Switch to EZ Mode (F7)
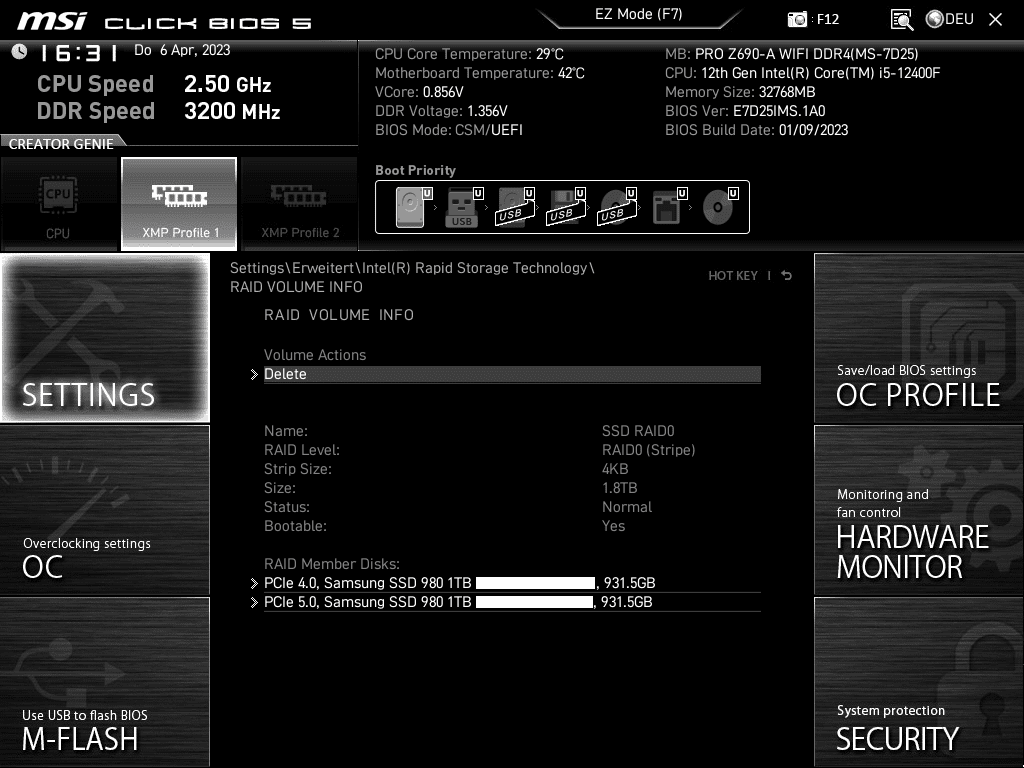This screenshot has height=768, width=1024. pos(639,14)
